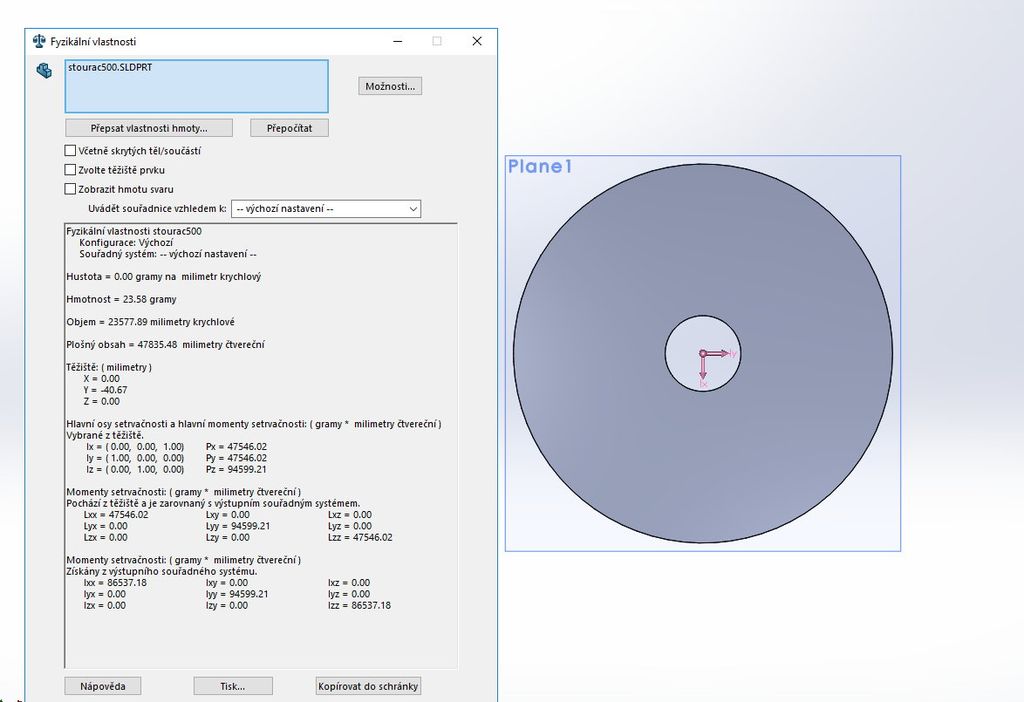Click the Objem = 23577.89 line
Image resolution: width=1024 pixels, height=702 pixels.
click(150, 322)
